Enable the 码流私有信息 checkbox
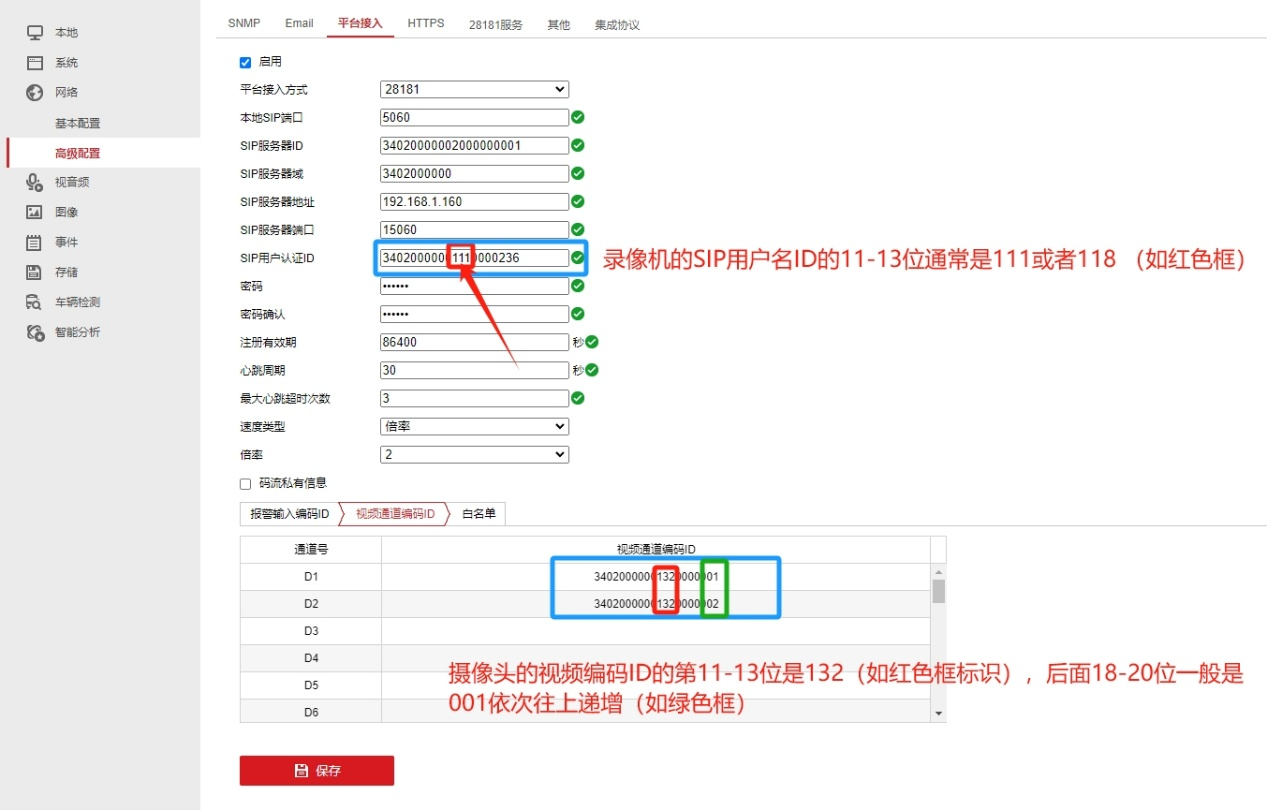 [245, 483]
